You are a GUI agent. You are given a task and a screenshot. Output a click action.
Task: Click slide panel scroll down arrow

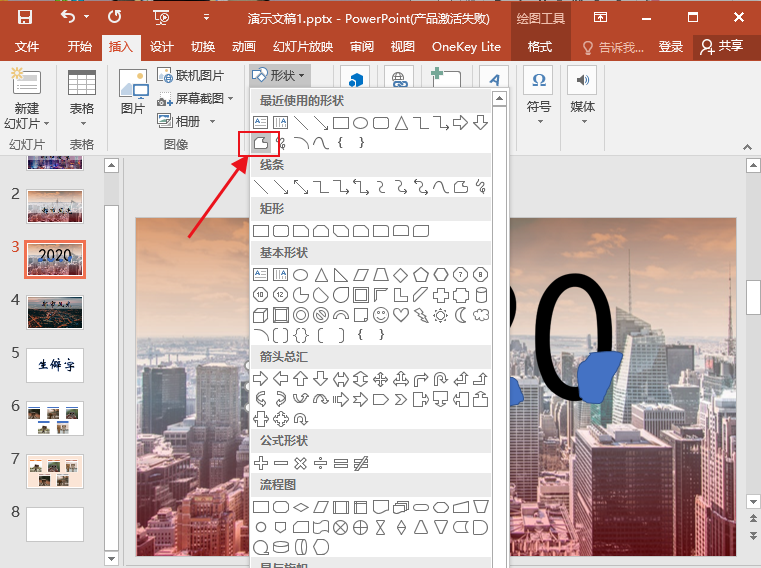coord(112,559)
